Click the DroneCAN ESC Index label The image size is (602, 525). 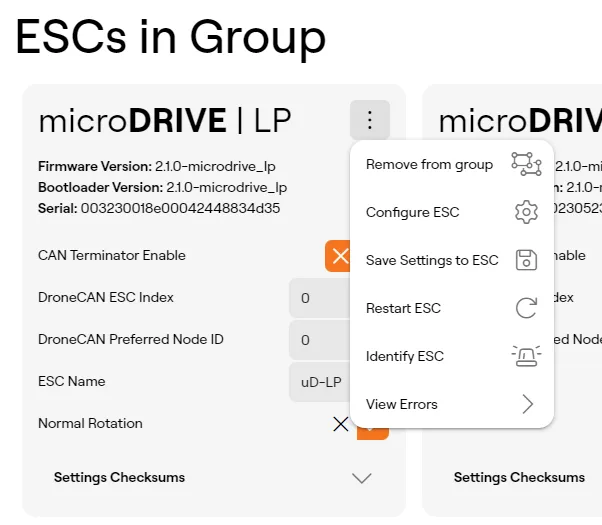106,297
